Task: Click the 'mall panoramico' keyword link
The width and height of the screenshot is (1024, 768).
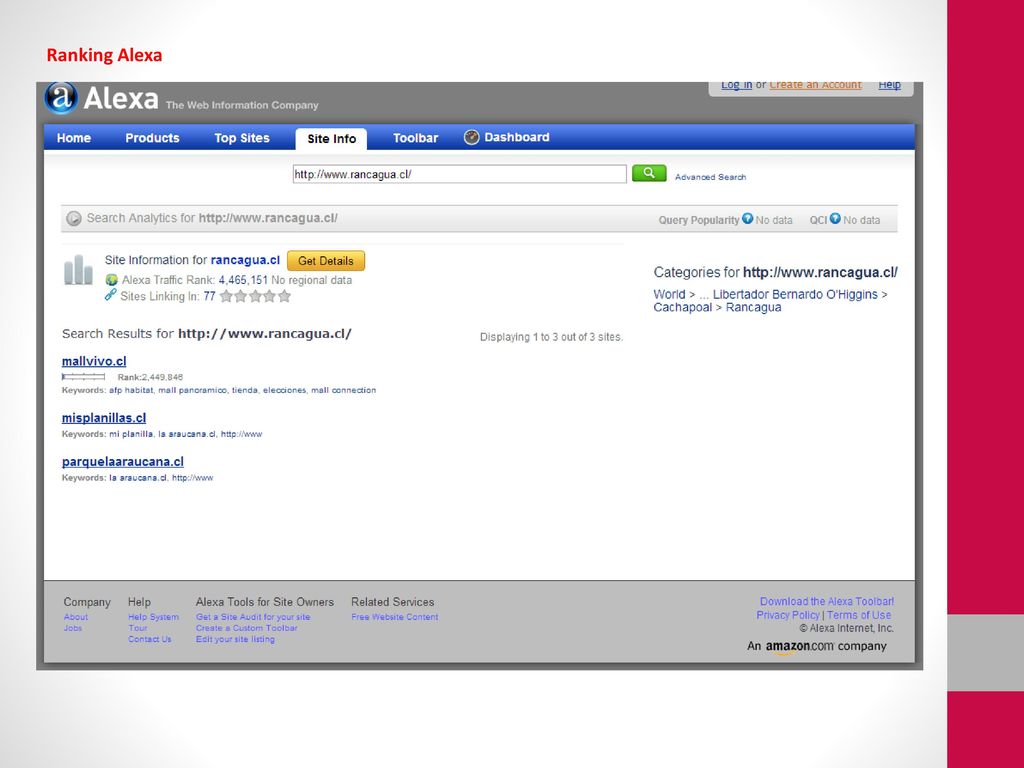Action: (x=193, y=391)
